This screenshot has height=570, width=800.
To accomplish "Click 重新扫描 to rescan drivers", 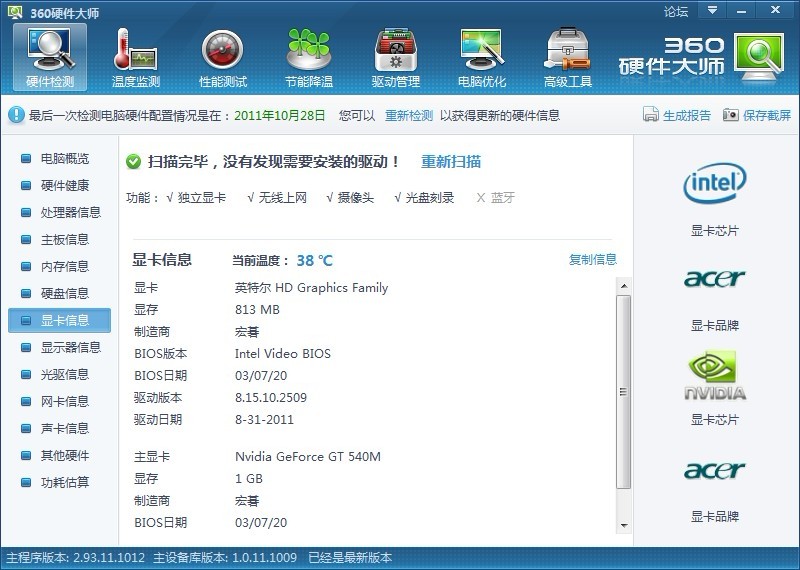I will coord(451,162).
